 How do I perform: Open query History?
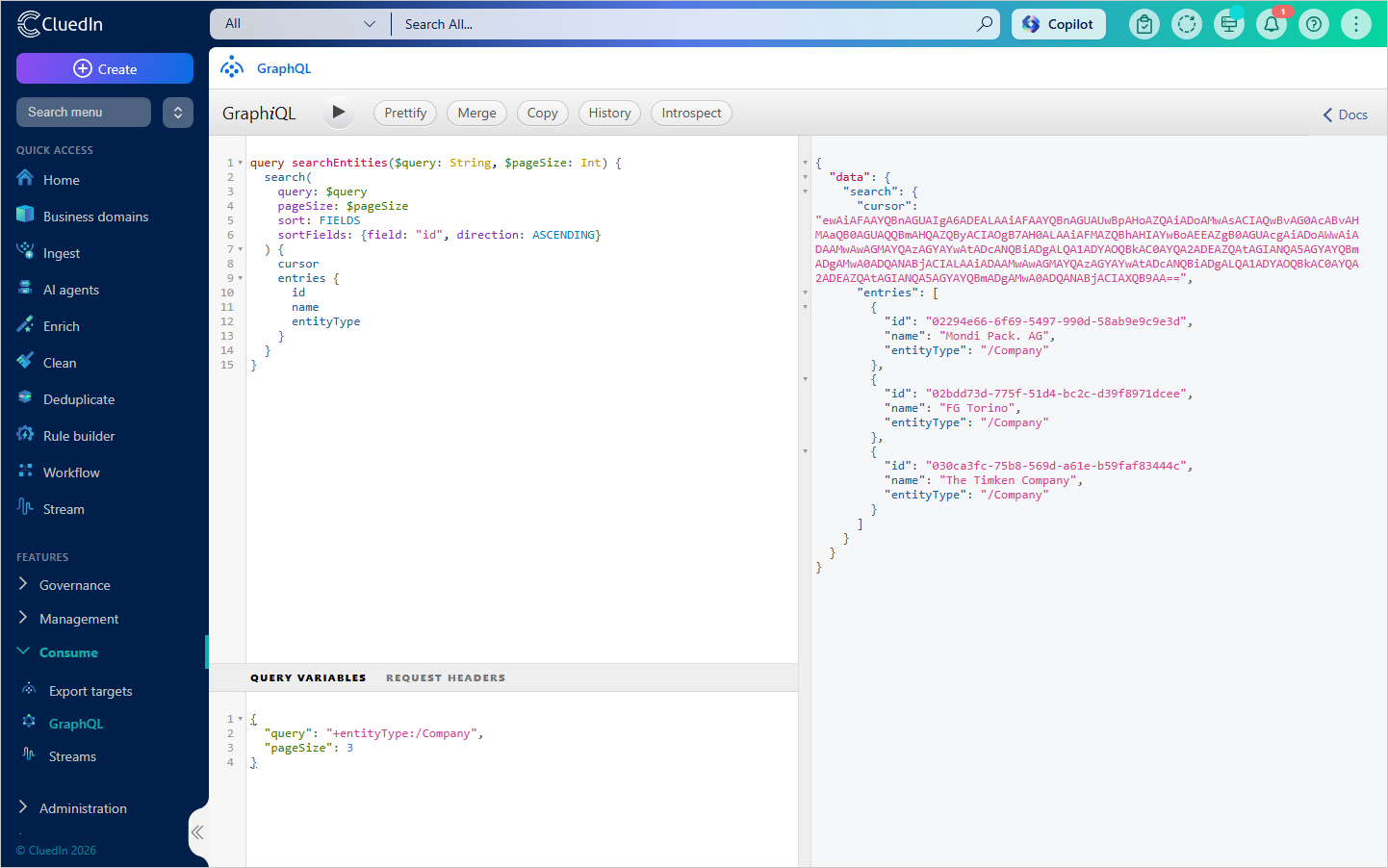[x=609, y=113]
